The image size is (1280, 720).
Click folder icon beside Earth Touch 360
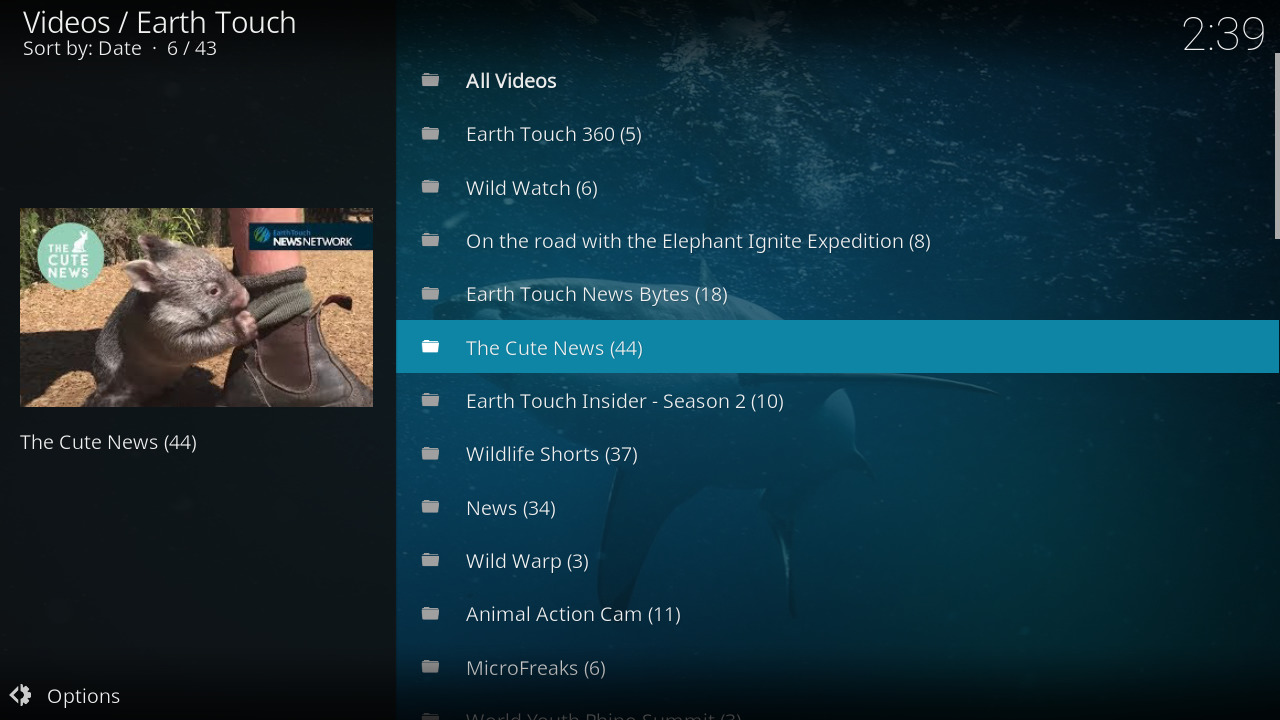coord(431,134)
